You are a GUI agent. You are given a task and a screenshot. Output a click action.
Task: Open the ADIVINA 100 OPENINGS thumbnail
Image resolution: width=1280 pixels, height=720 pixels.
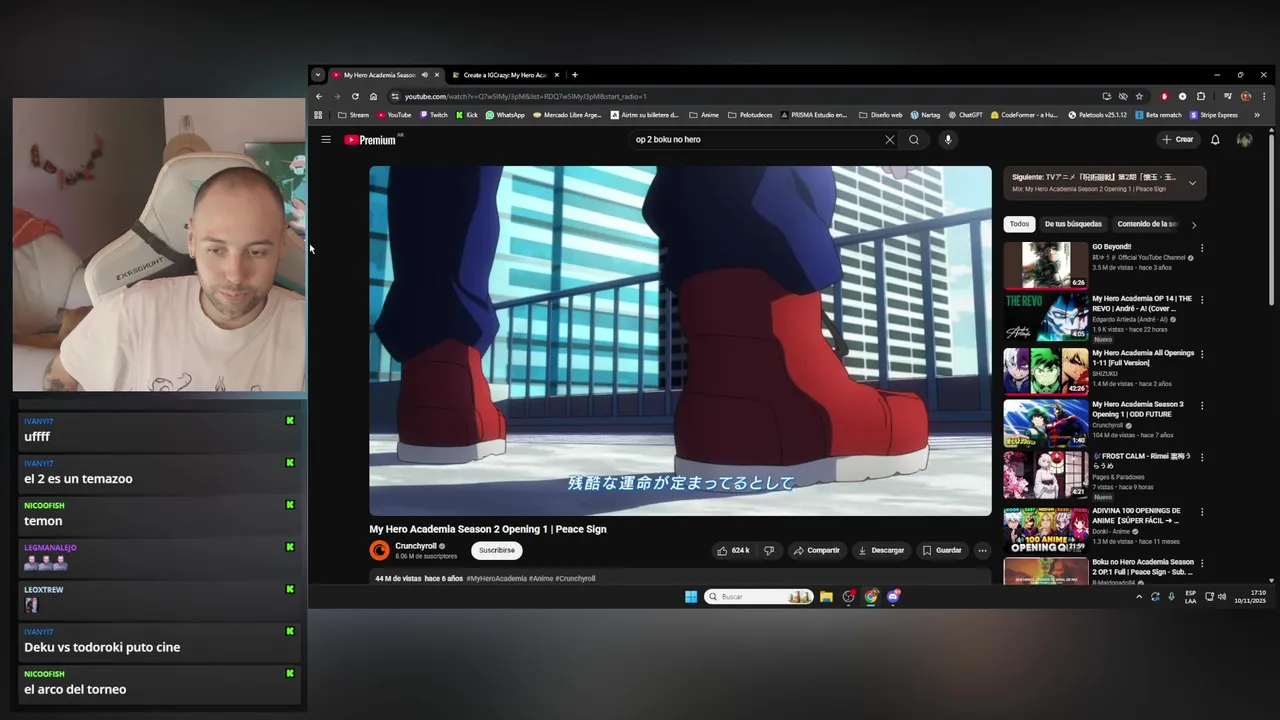[x=1046, y=530]
